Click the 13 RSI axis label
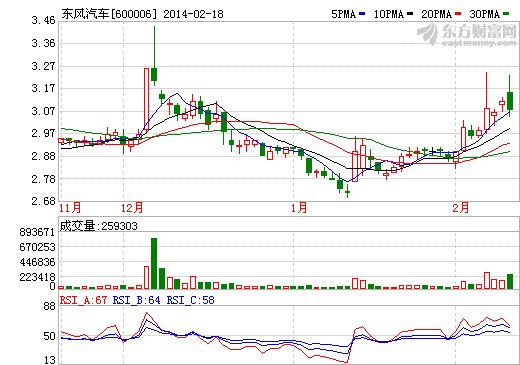This screenshot has height=365, width=520. pyautogui.click(x=49, y=360)
